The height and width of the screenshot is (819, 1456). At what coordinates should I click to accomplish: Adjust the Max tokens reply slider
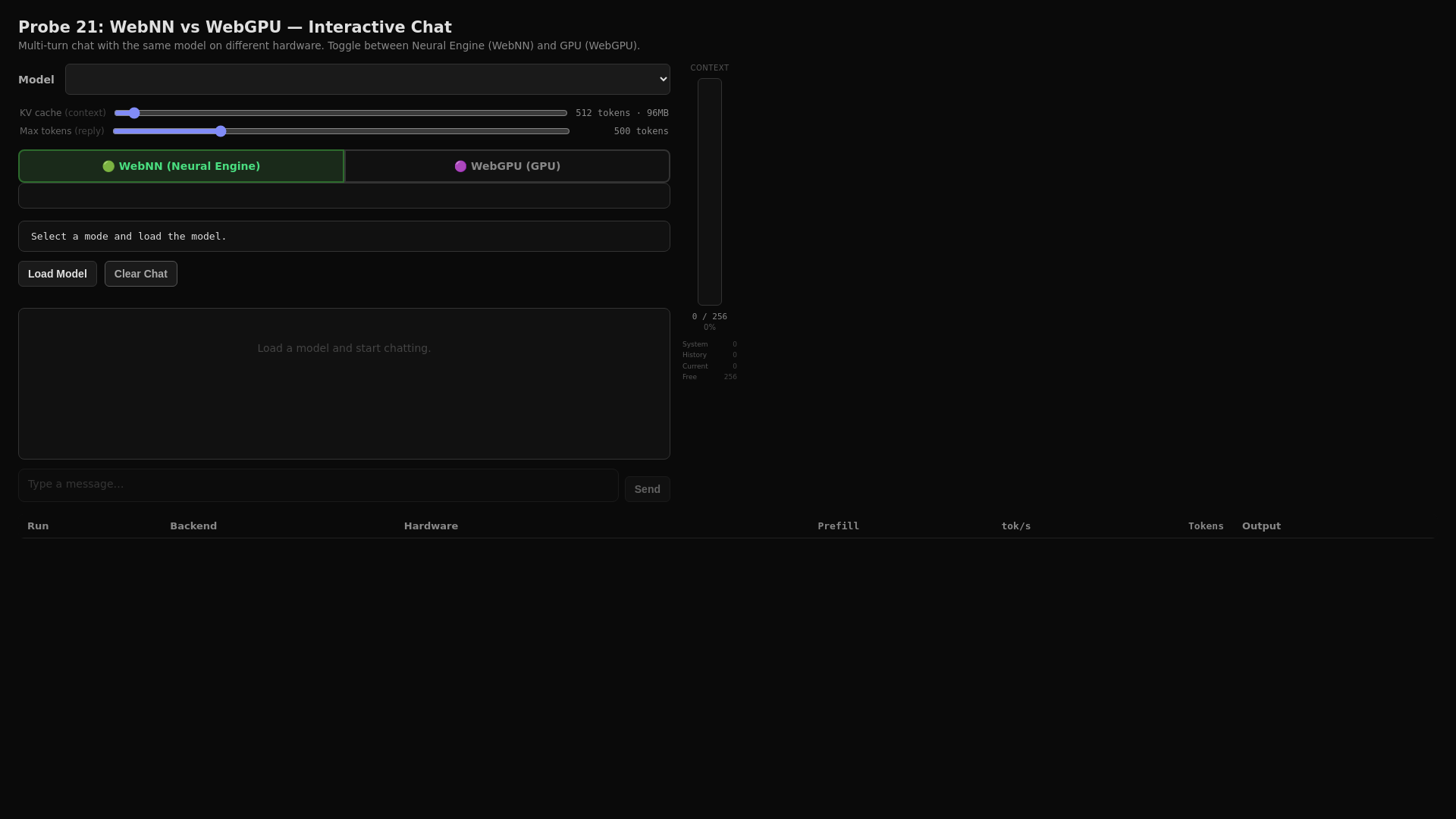[341, 131]
